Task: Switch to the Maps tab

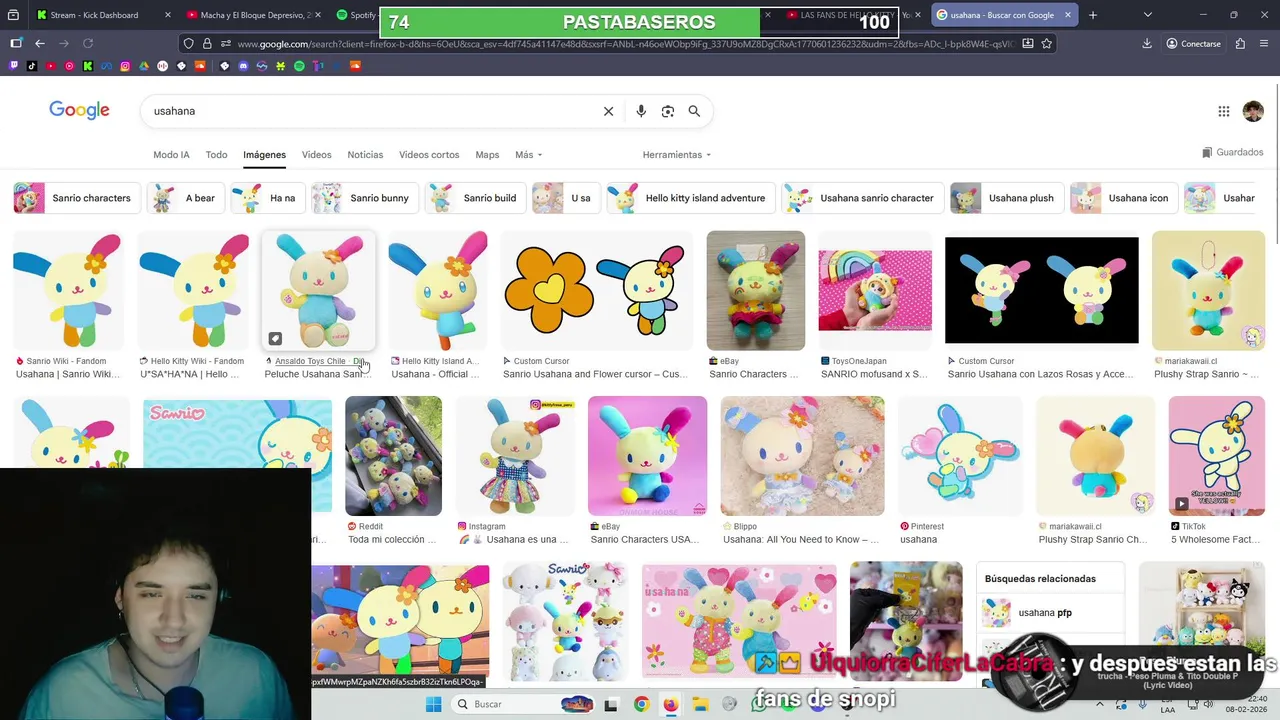Action: 487,155
